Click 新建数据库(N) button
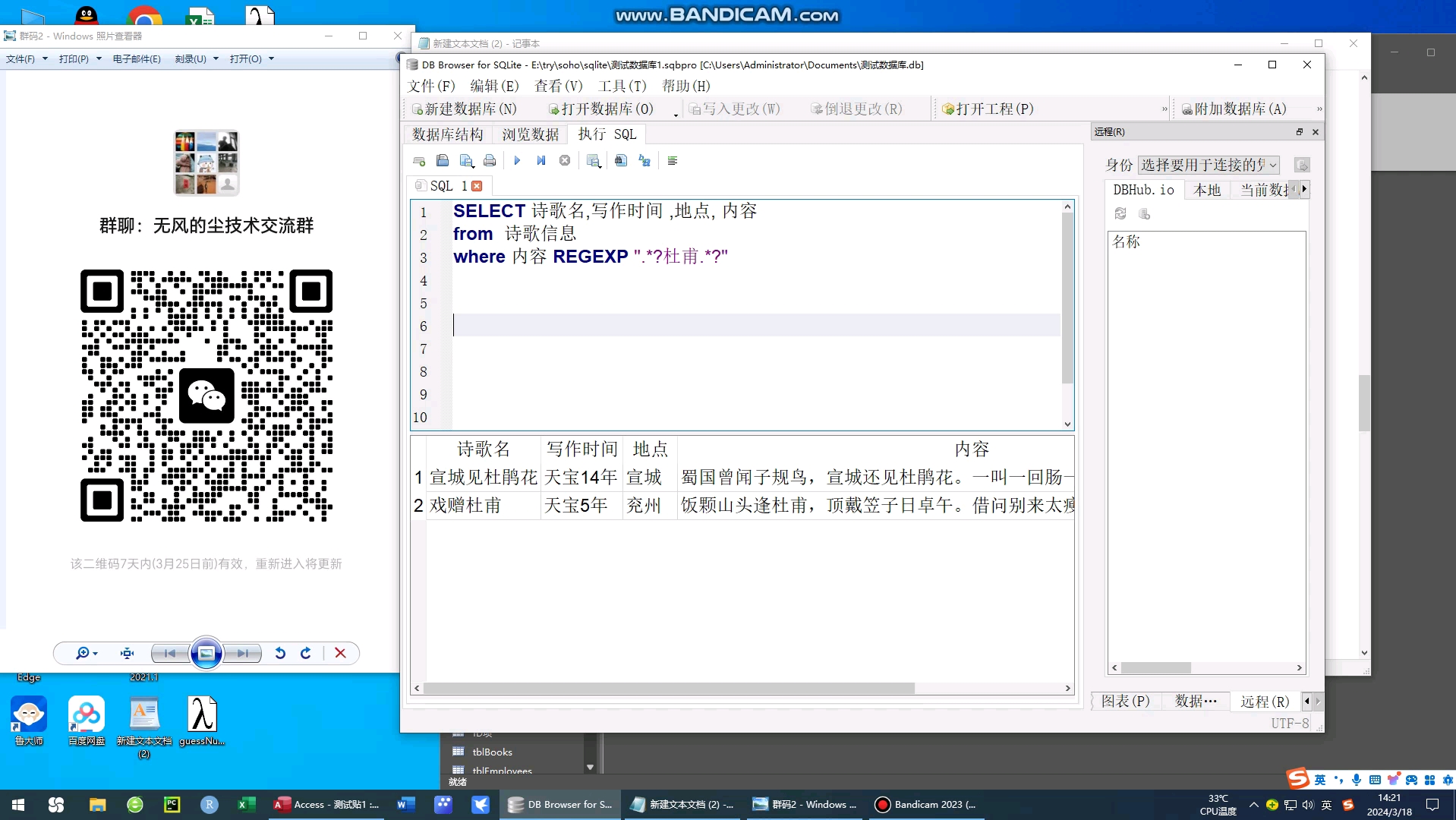The image size is (1456, 820). coord(464,109)
